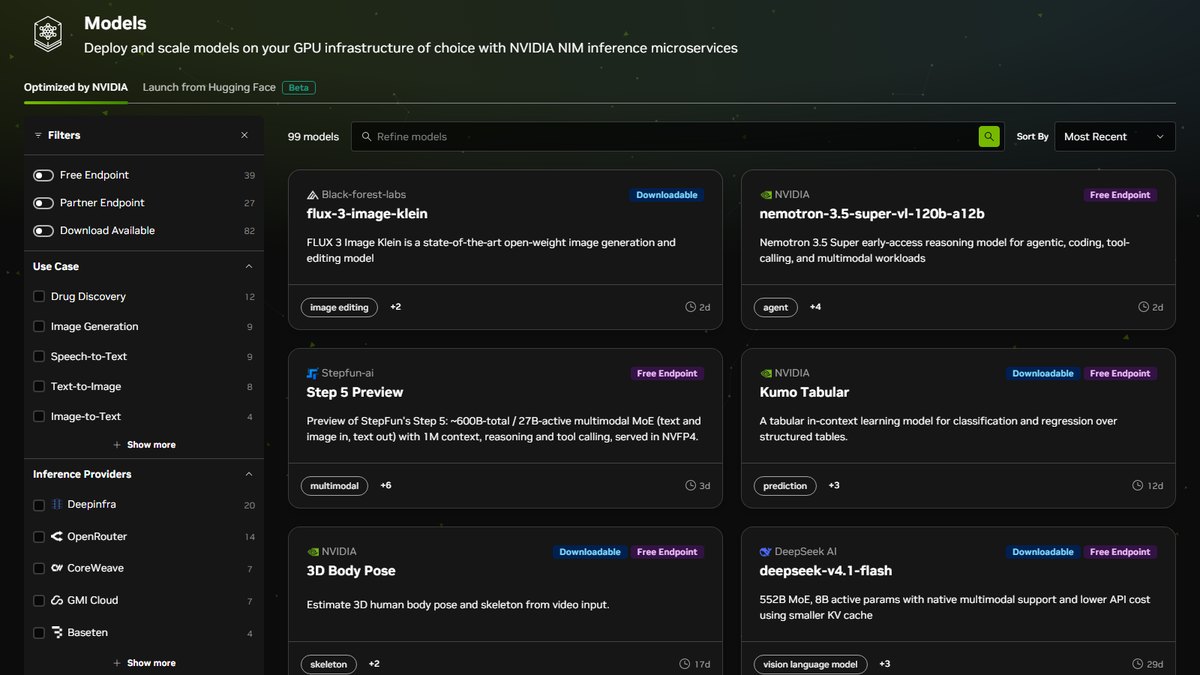Click plus icon of Inference Providers Show more
Image resolution: width=1200 pixels, height=675 pixels.
117,663
